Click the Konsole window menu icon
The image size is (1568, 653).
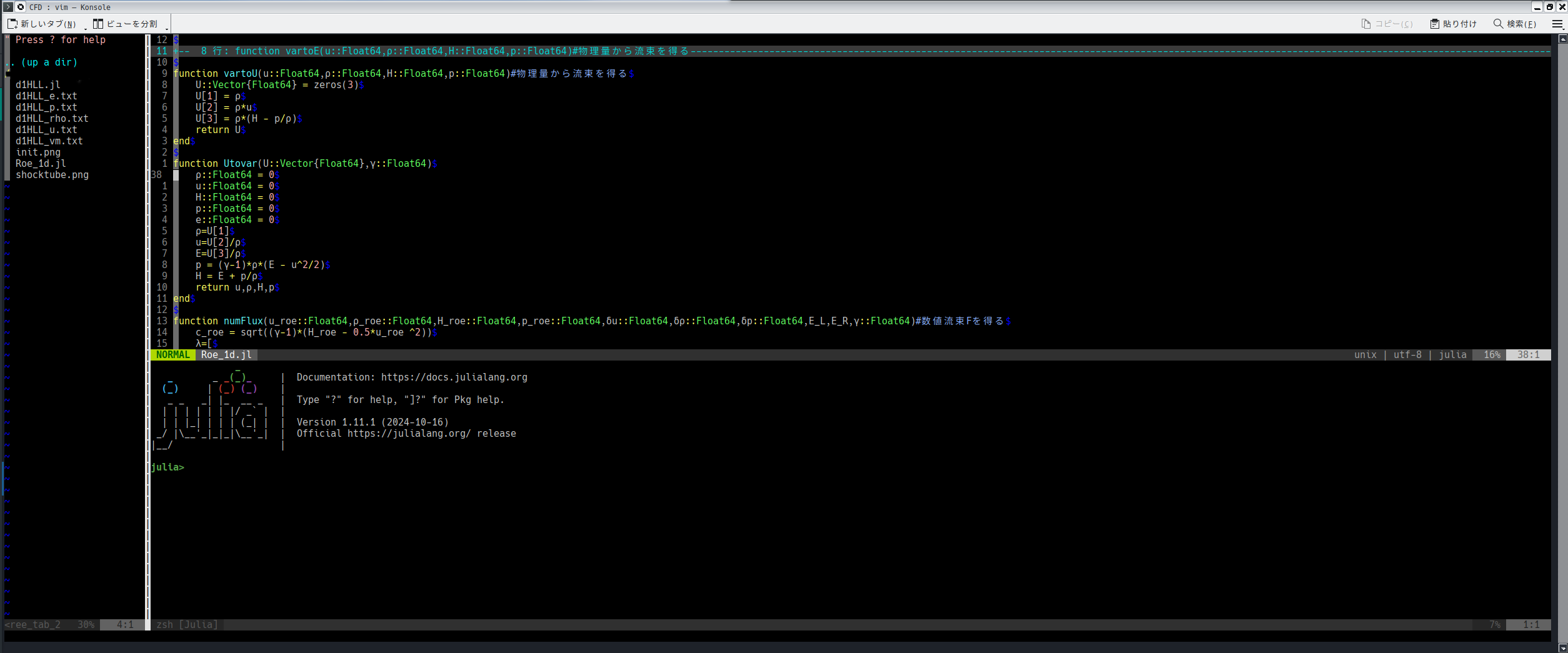[x=8, y=7]
